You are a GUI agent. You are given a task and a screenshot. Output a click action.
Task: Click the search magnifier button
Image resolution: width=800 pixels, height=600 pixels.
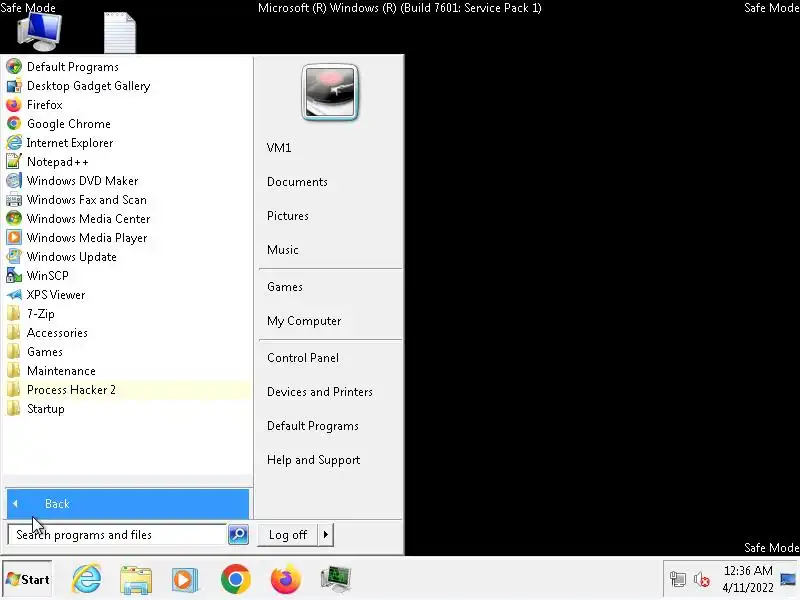[238, 534]
